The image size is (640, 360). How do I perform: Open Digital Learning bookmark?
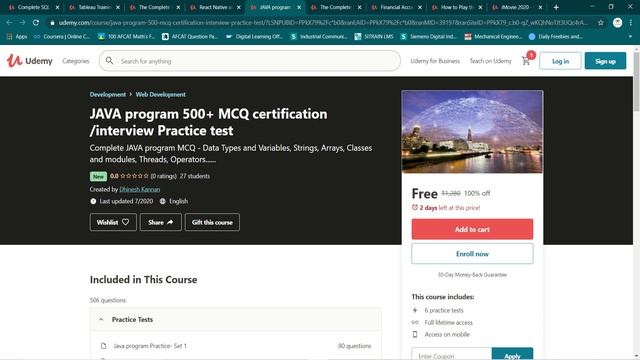coord(254,37)
